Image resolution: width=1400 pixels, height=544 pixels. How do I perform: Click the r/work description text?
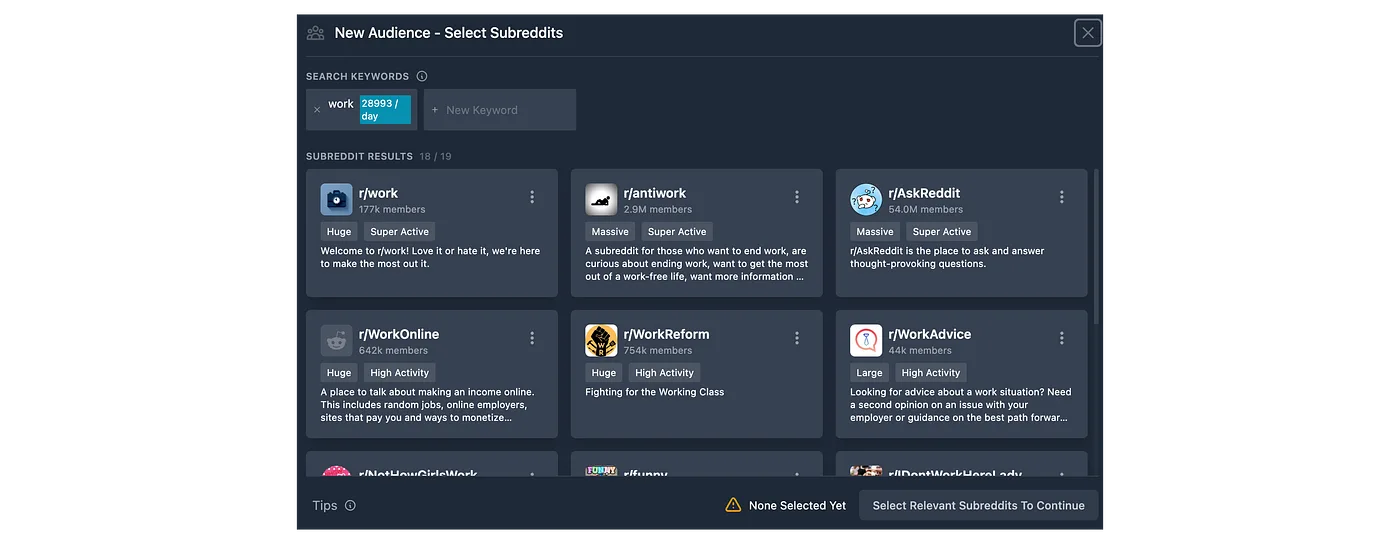[x=430, y=258]
